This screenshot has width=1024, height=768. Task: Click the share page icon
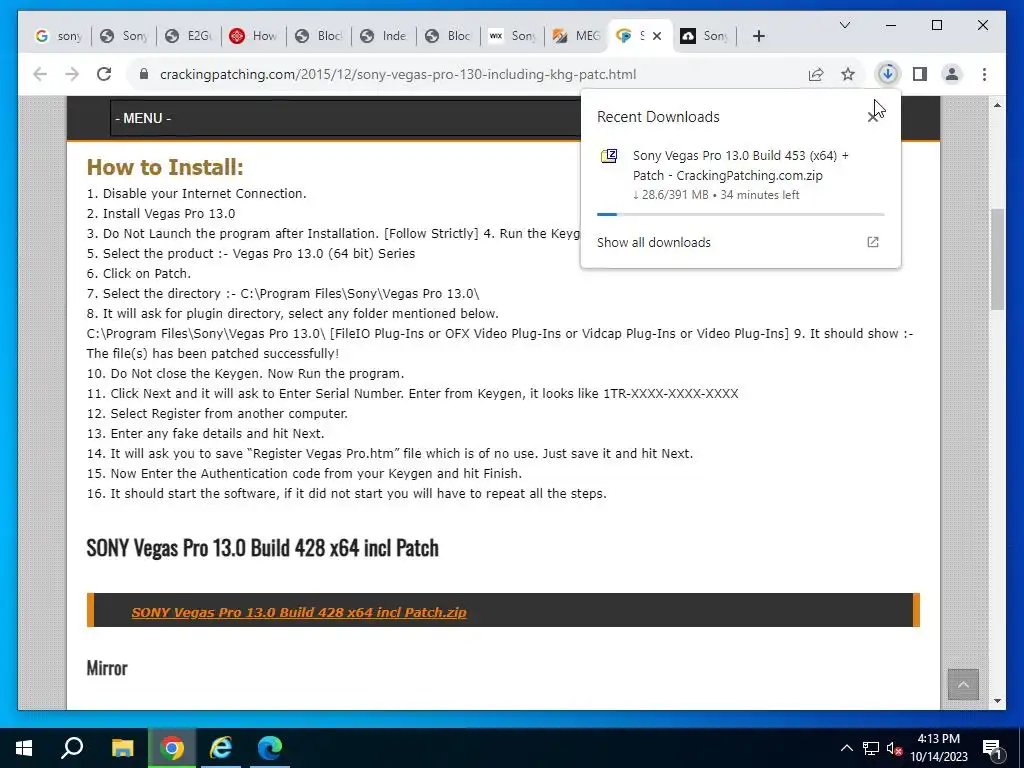pos(816,74)
